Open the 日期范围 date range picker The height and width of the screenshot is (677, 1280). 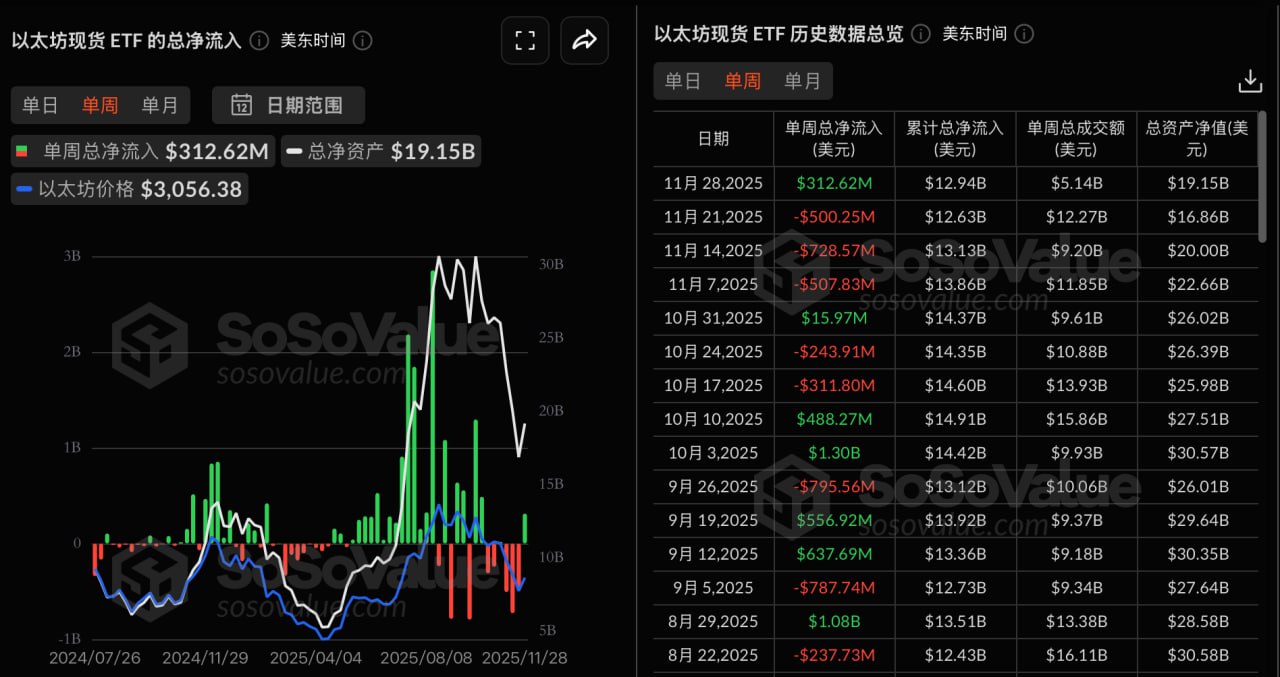click(x=289, y=105)
